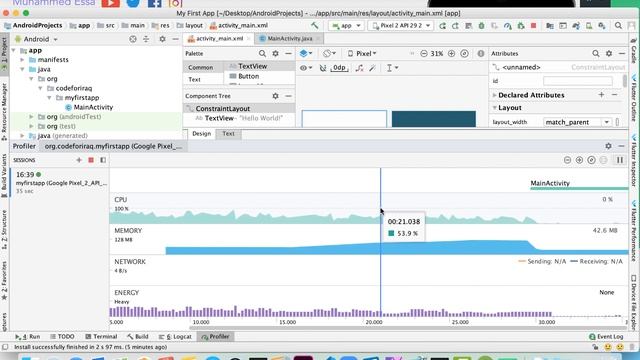Open TODO tool window tab
Screen dimensions: 640x360
tap(62, 337)
